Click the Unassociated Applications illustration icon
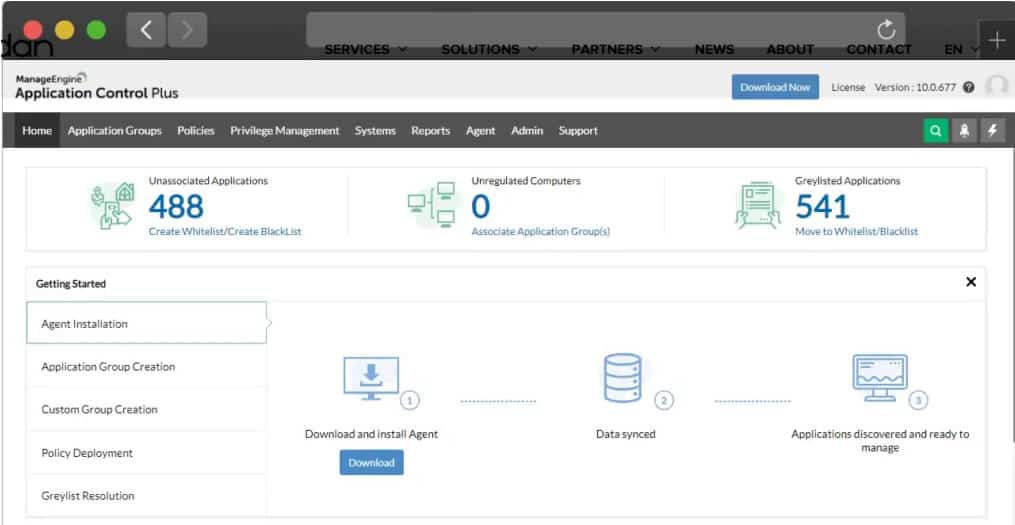 point(113,205)
